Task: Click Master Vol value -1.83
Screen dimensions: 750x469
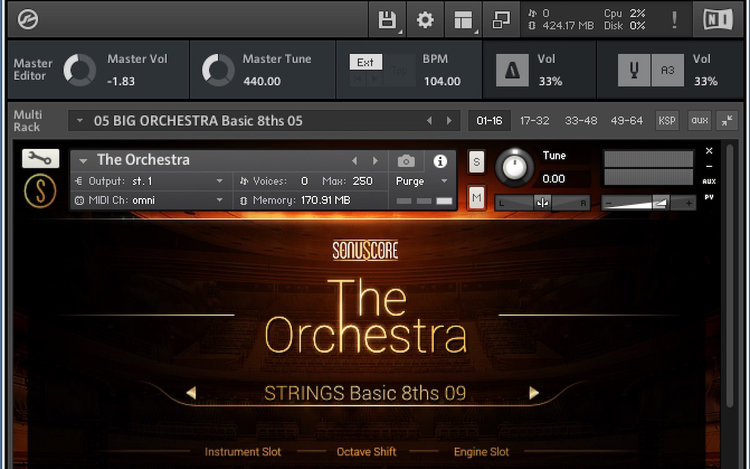Action: [121, 81]
